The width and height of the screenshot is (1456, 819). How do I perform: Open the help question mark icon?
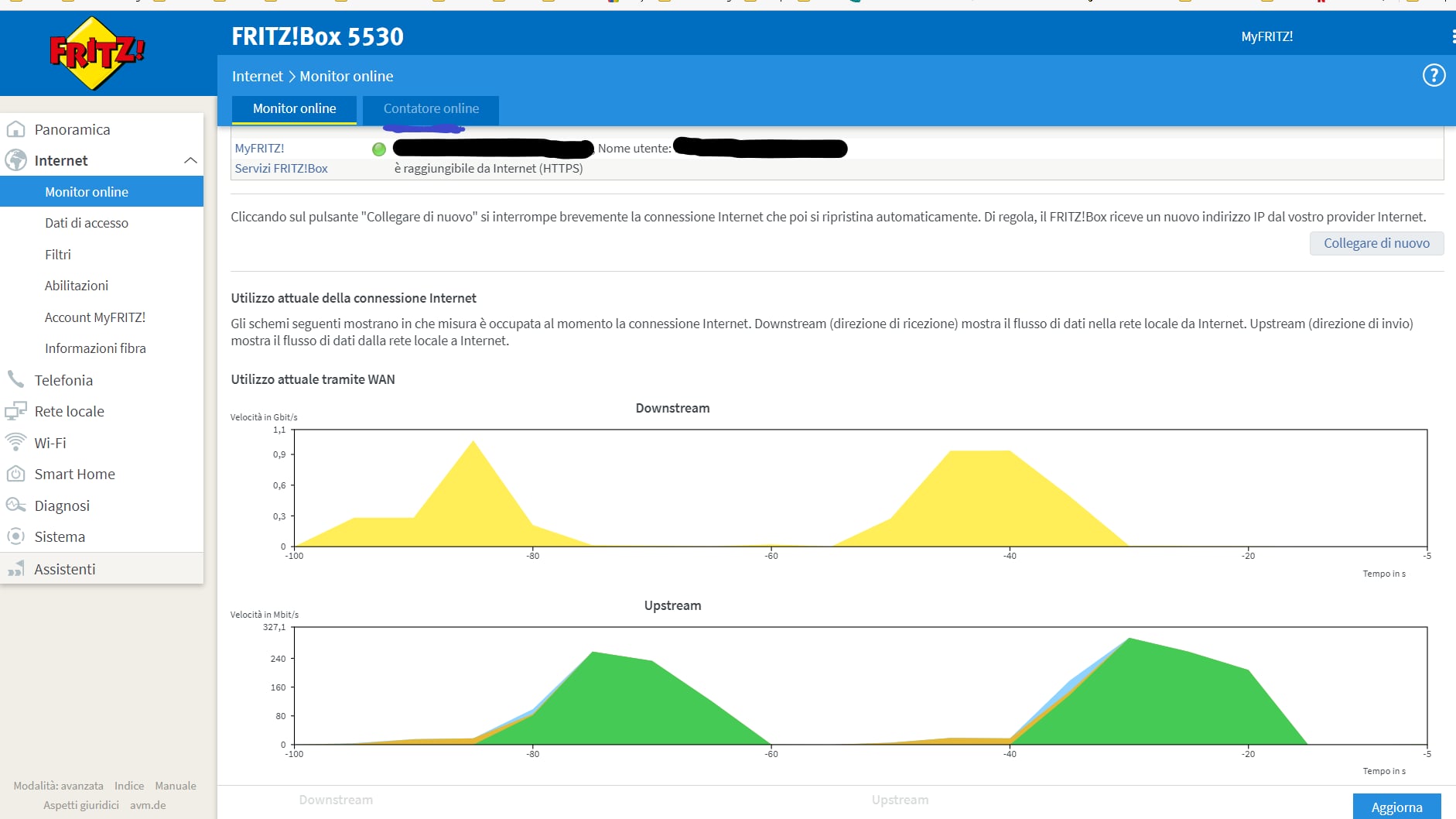pos(1434,76)
